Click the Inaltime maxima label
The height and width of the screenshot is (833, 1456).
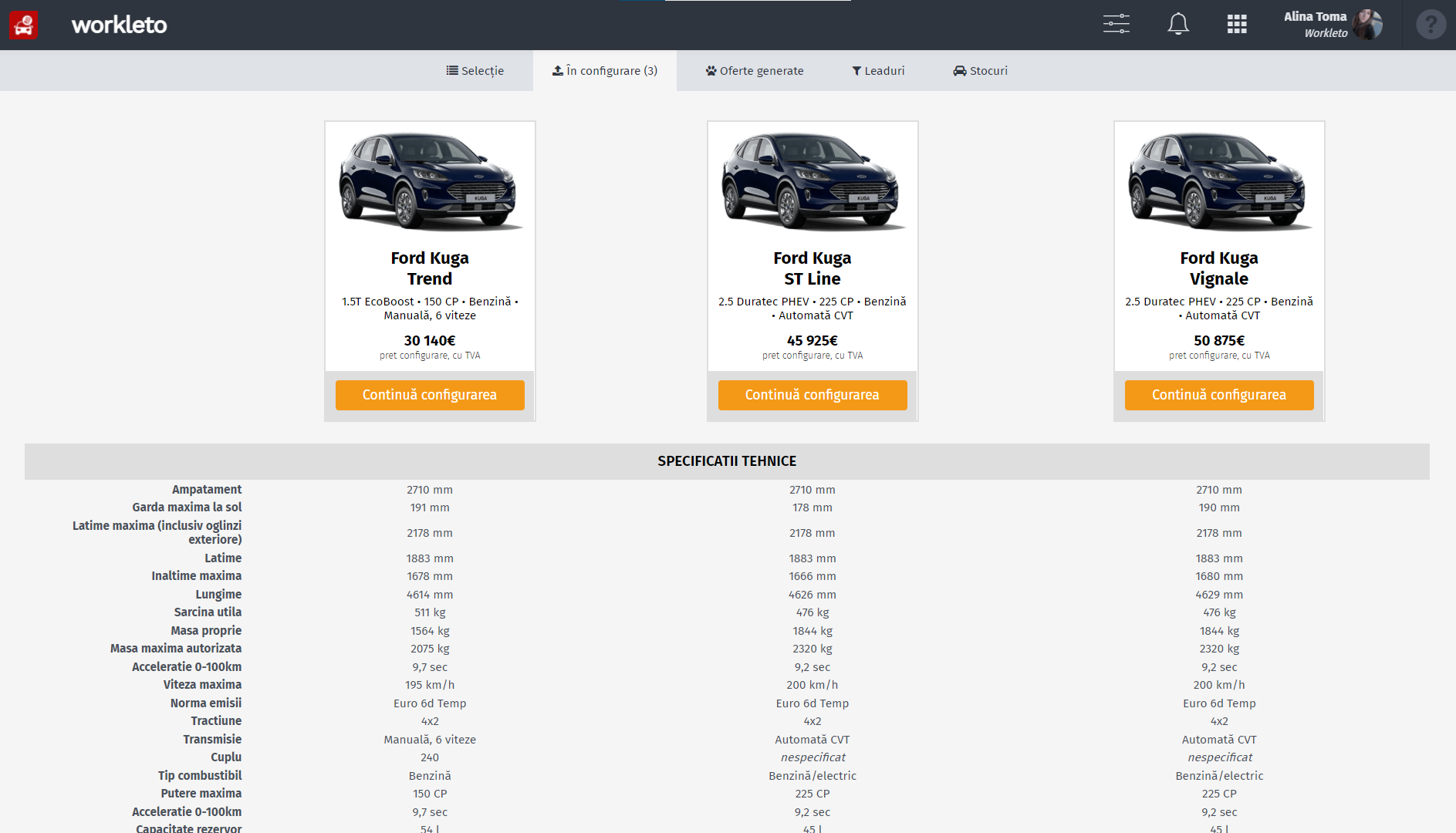(x=197, y=576)
